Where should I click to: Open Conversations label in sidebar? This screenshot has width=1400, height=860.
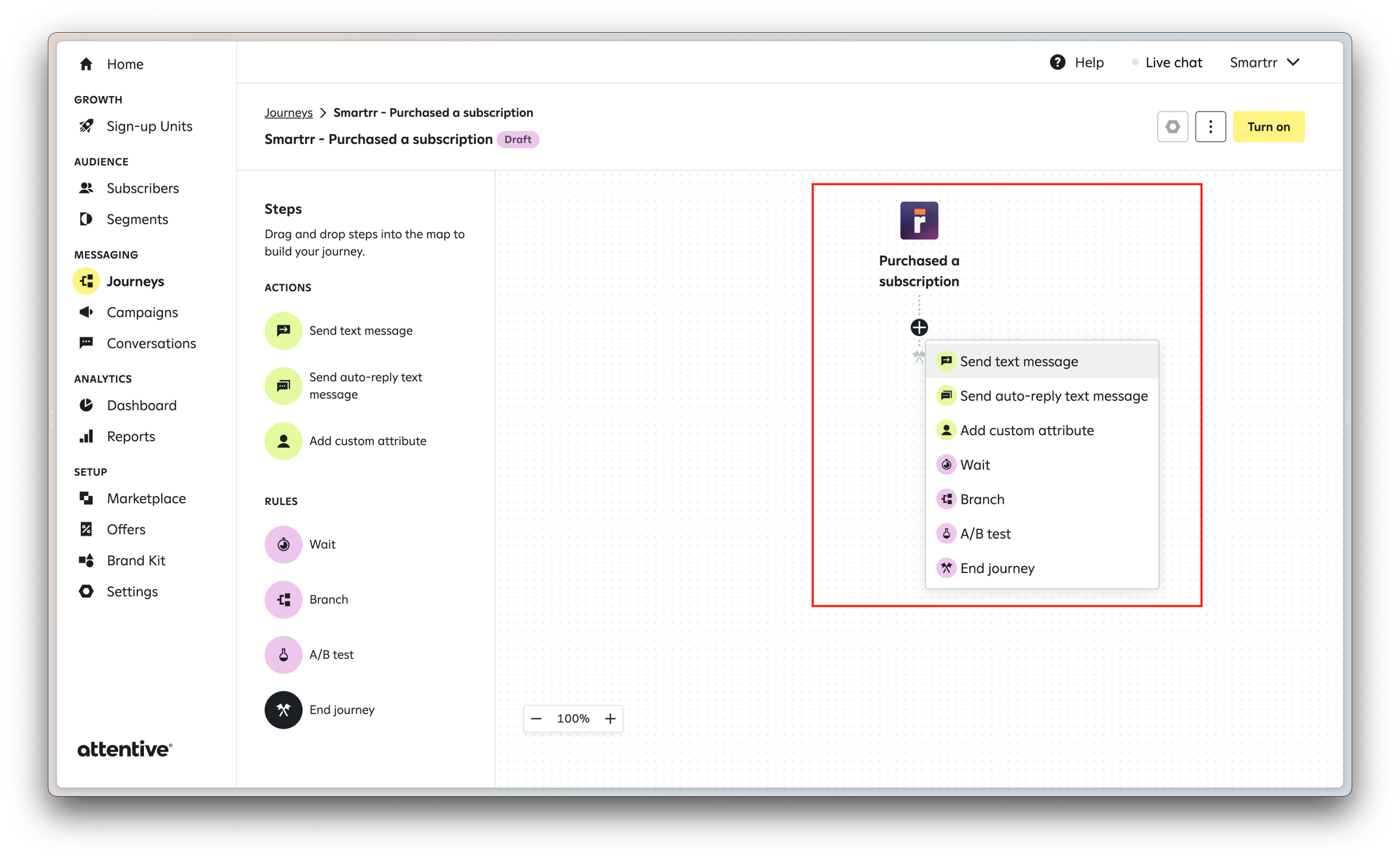[151, 343]
